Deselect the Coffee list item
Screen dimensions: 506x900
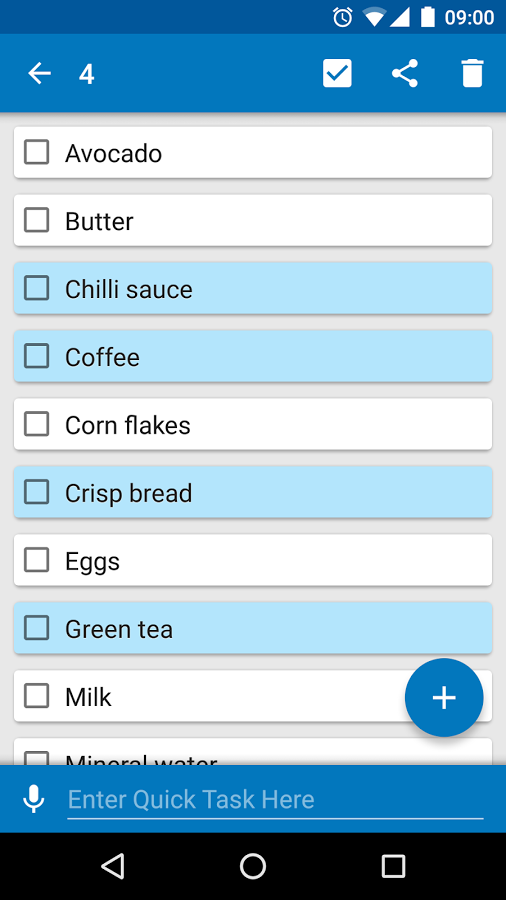pos(253,356)
